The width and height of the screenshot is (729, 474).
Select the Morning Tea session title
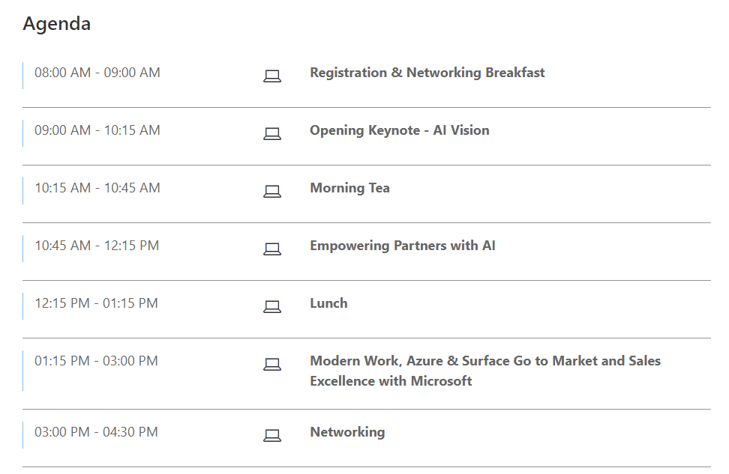(x=350, y=188)
